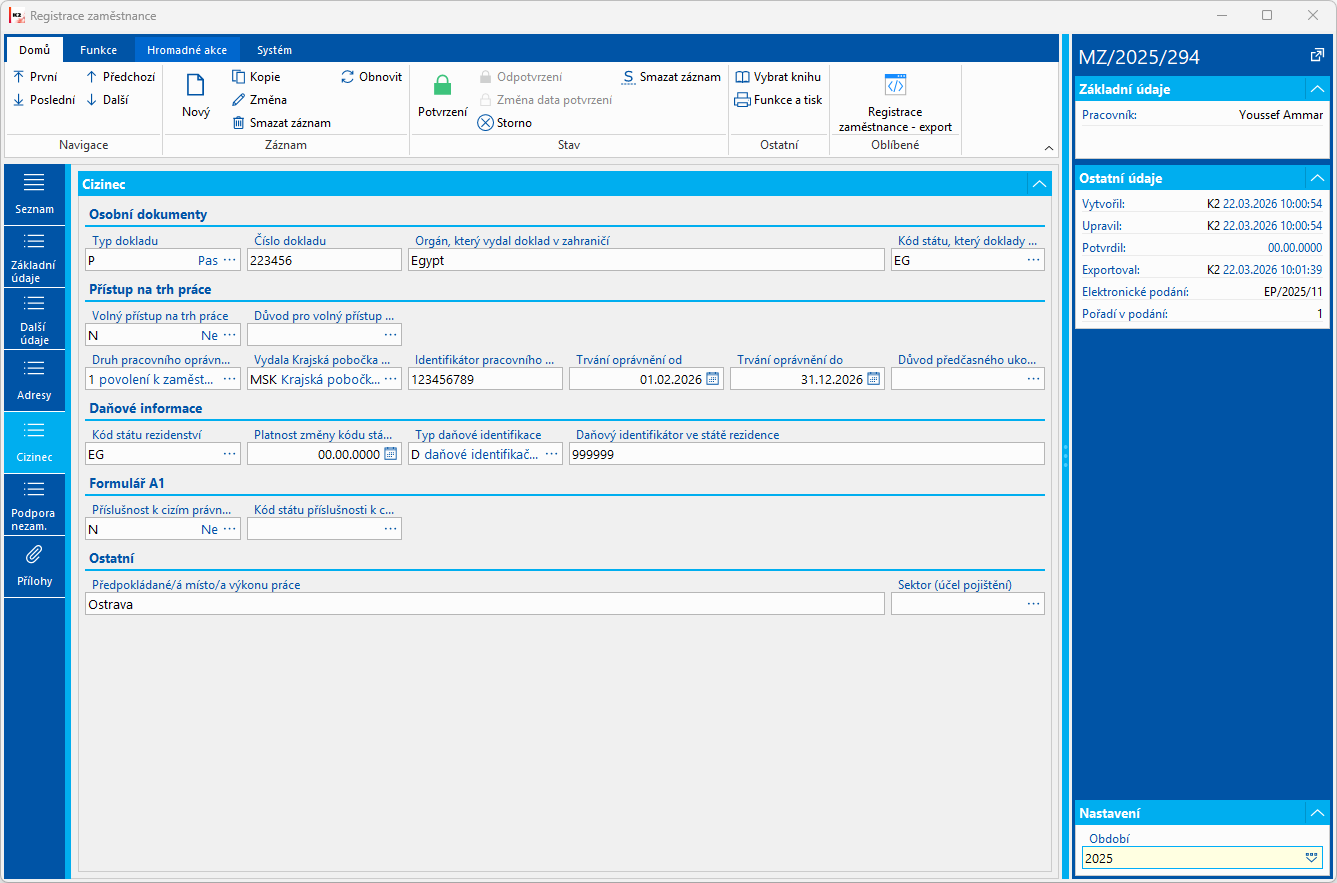The width and height of the screenshot is (1337, 883).
Task: Open lookup for Druh pracovního oprávnění
Action: click(x=230, y=379)
